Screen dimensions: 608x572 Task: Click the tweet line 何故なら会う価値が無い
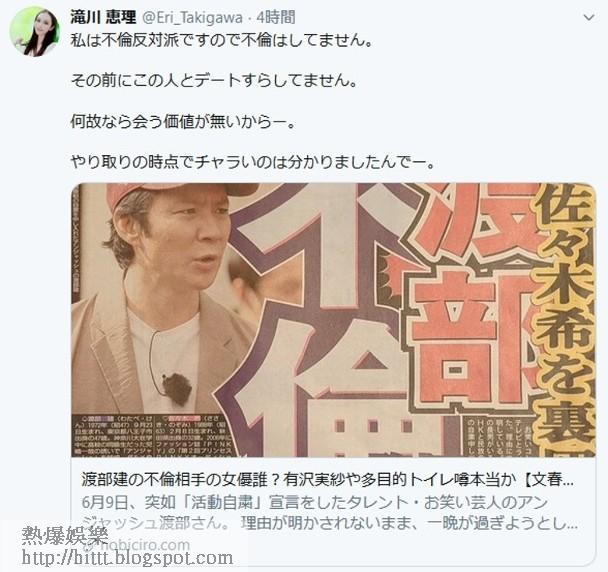[x=183, y=122]
